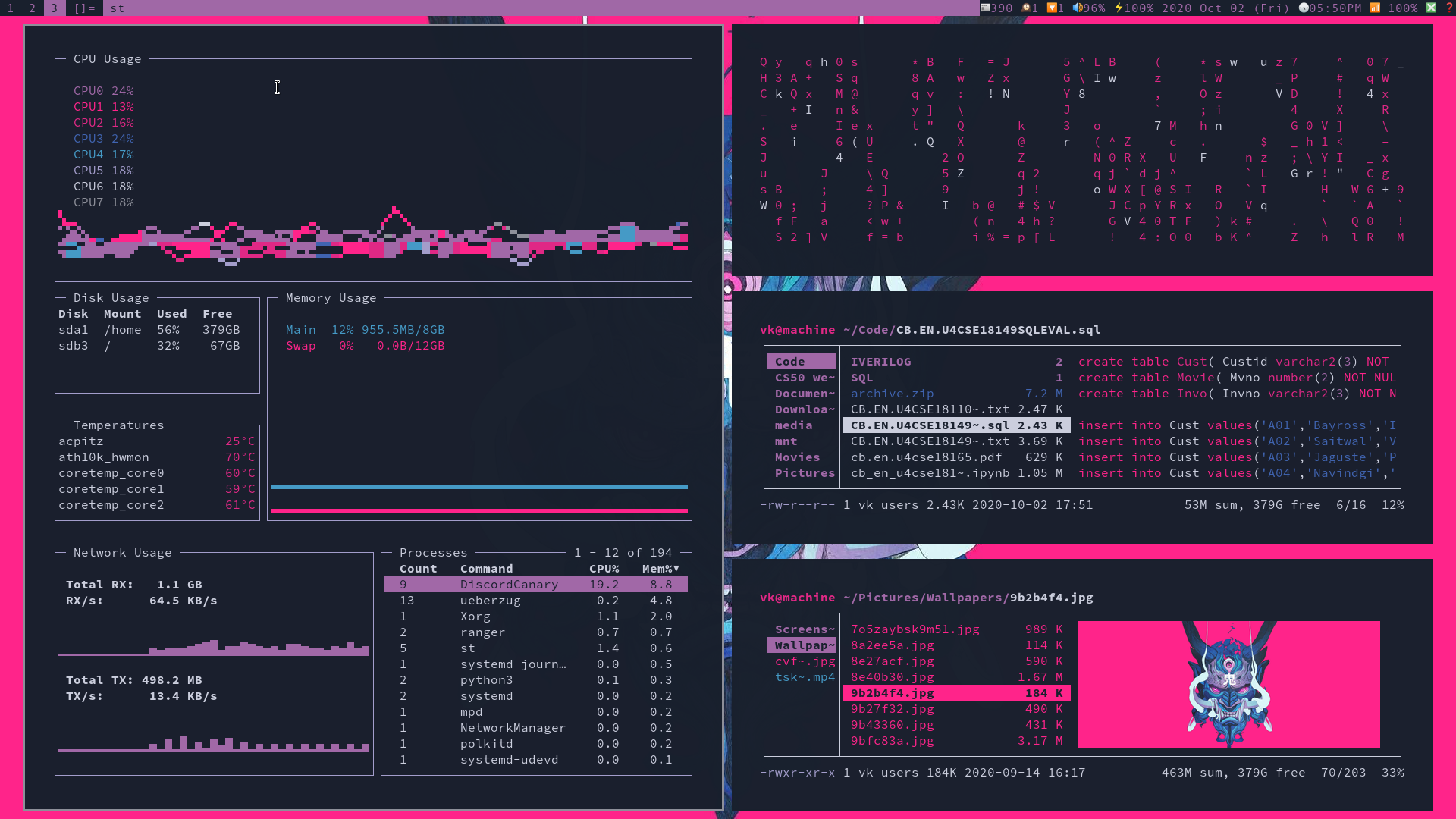Switch to workspace tag 2
This screenshot has width=1456, height=819.
coord(31,8)
